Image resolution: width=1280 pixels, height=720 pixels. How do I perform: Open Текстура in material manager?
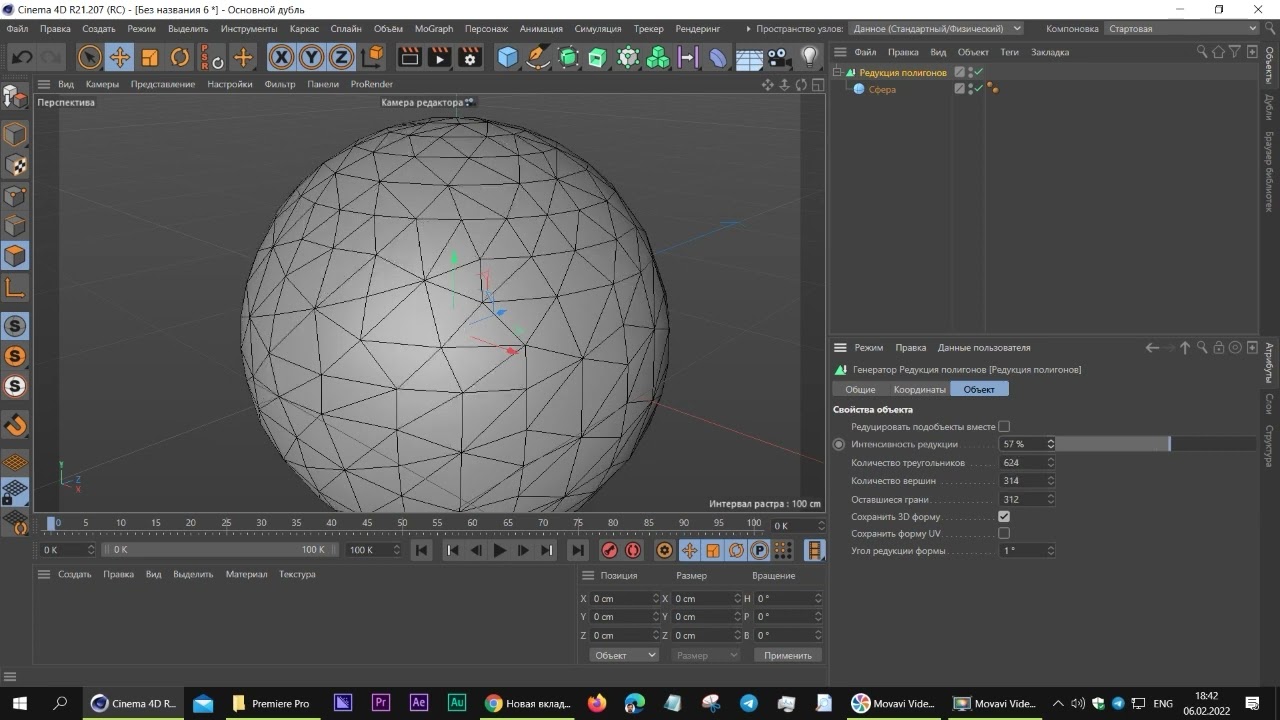click(297, 575)
